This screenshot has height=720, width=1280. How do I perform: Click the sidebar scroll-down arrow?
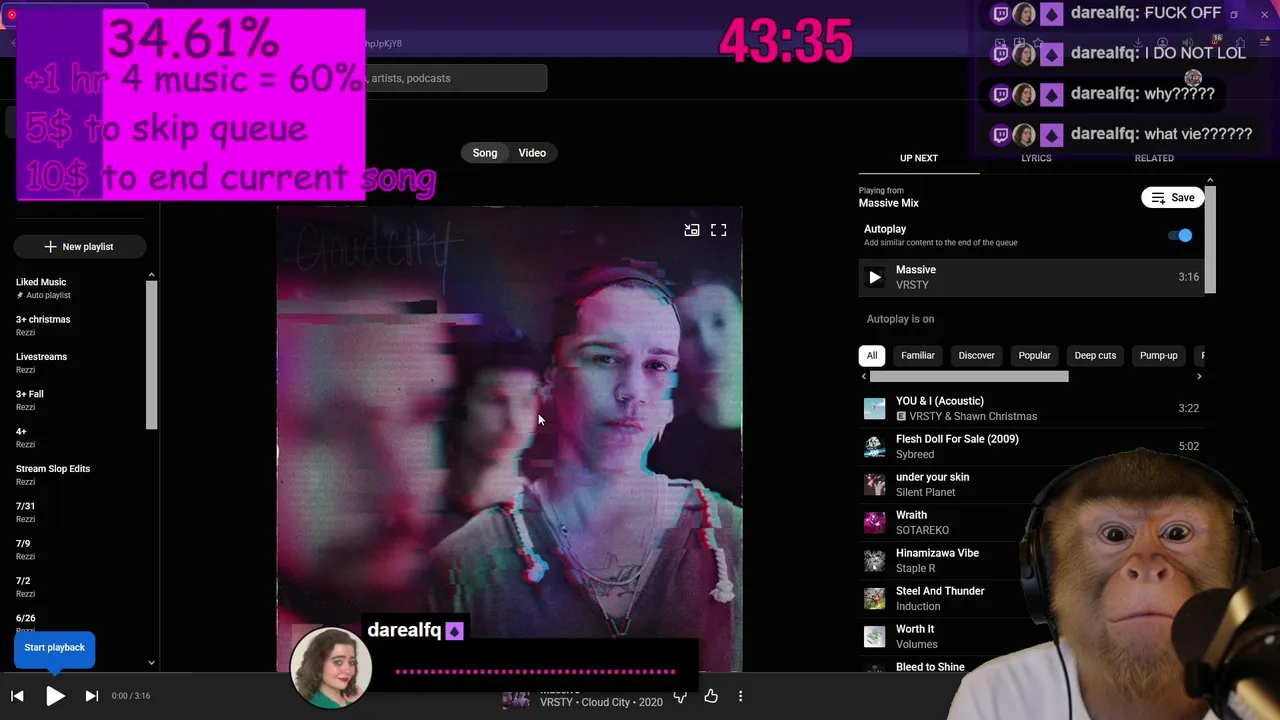151,662
